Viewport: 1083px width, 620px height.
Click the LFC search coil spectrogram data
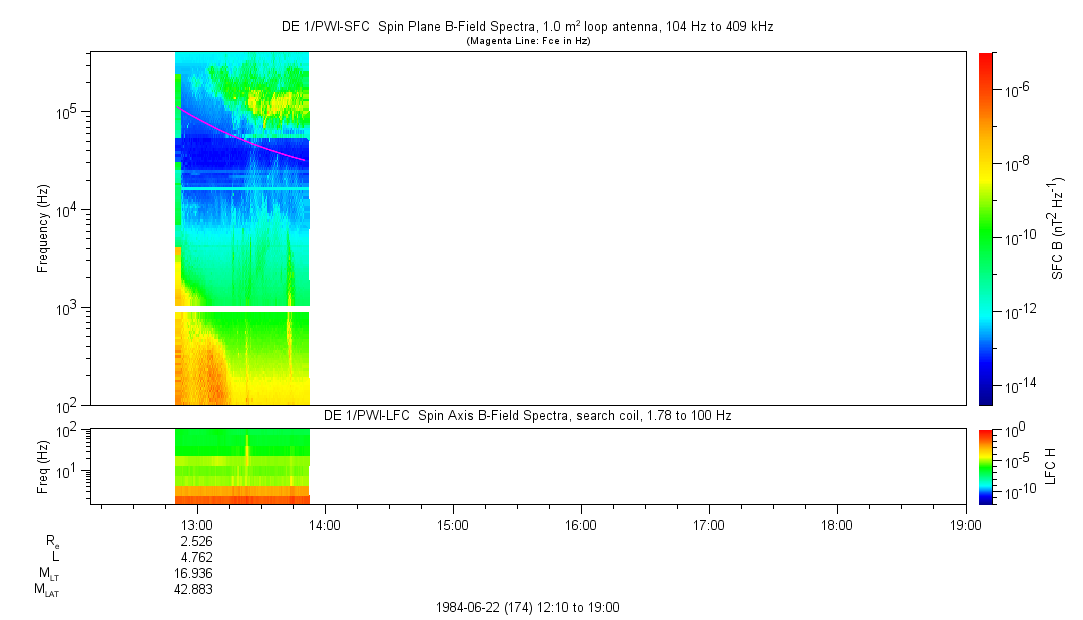242,465
